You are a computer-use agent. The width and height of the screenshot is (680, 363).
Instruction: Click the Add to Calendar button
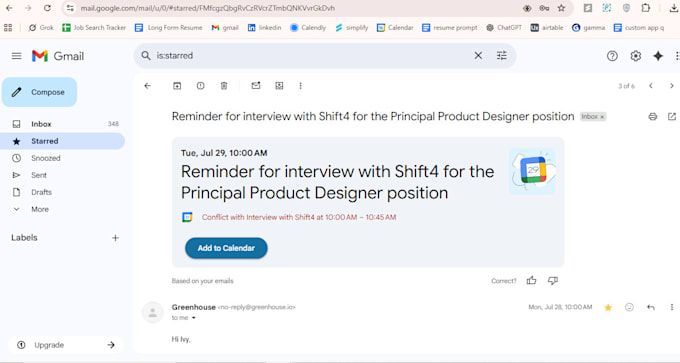(226, 248)
